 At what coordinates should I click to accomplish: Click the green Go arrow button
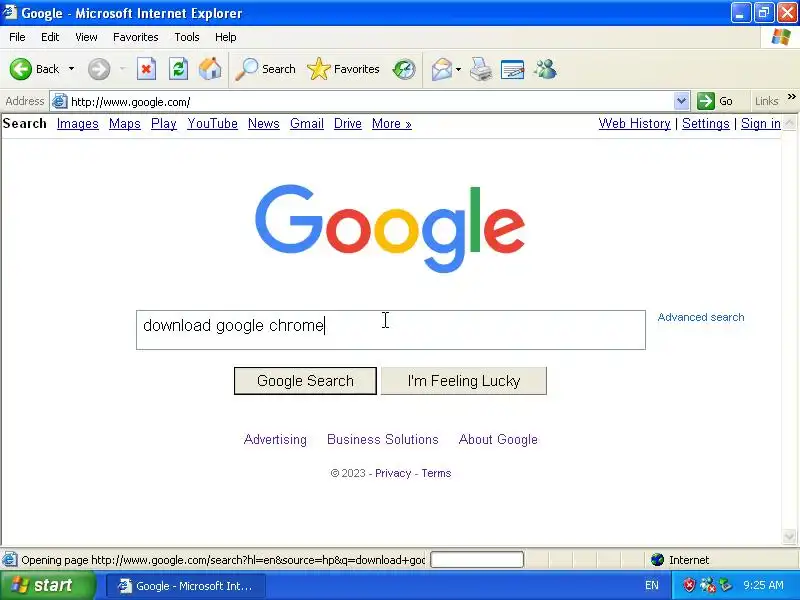706,101
